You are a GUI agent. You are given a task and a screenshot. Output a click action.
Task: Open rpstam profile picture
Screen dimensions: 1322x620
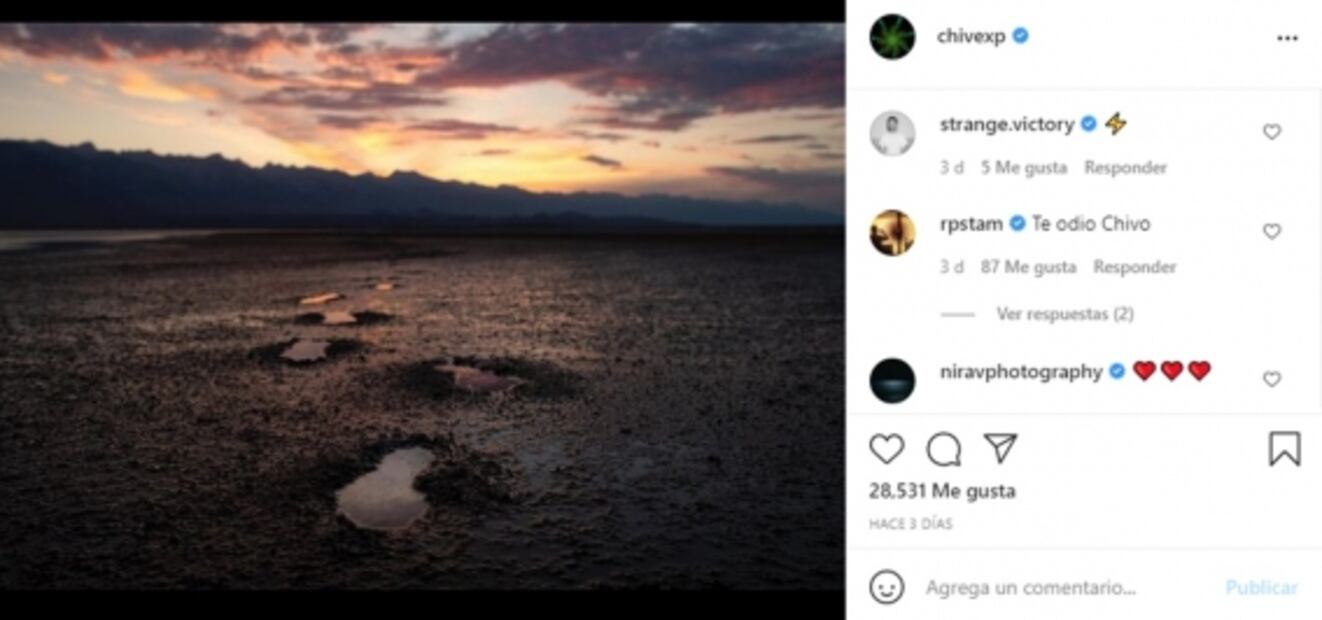click(x=892, y=233)
